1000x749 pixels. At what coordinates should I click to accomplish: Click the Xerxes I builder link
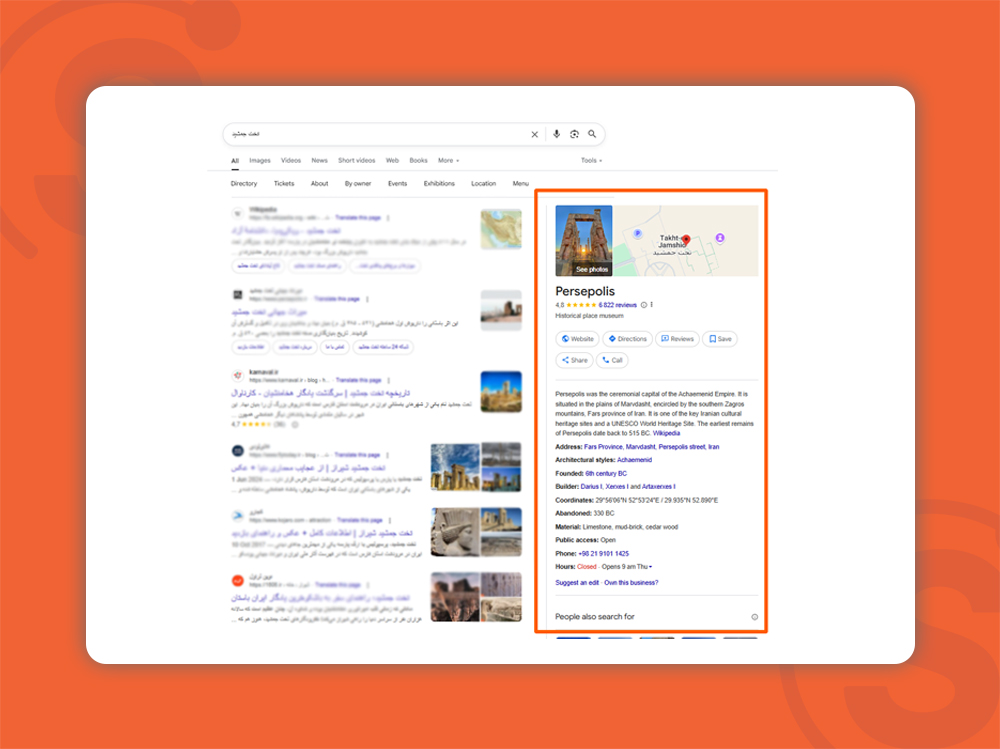click(617, 487)
